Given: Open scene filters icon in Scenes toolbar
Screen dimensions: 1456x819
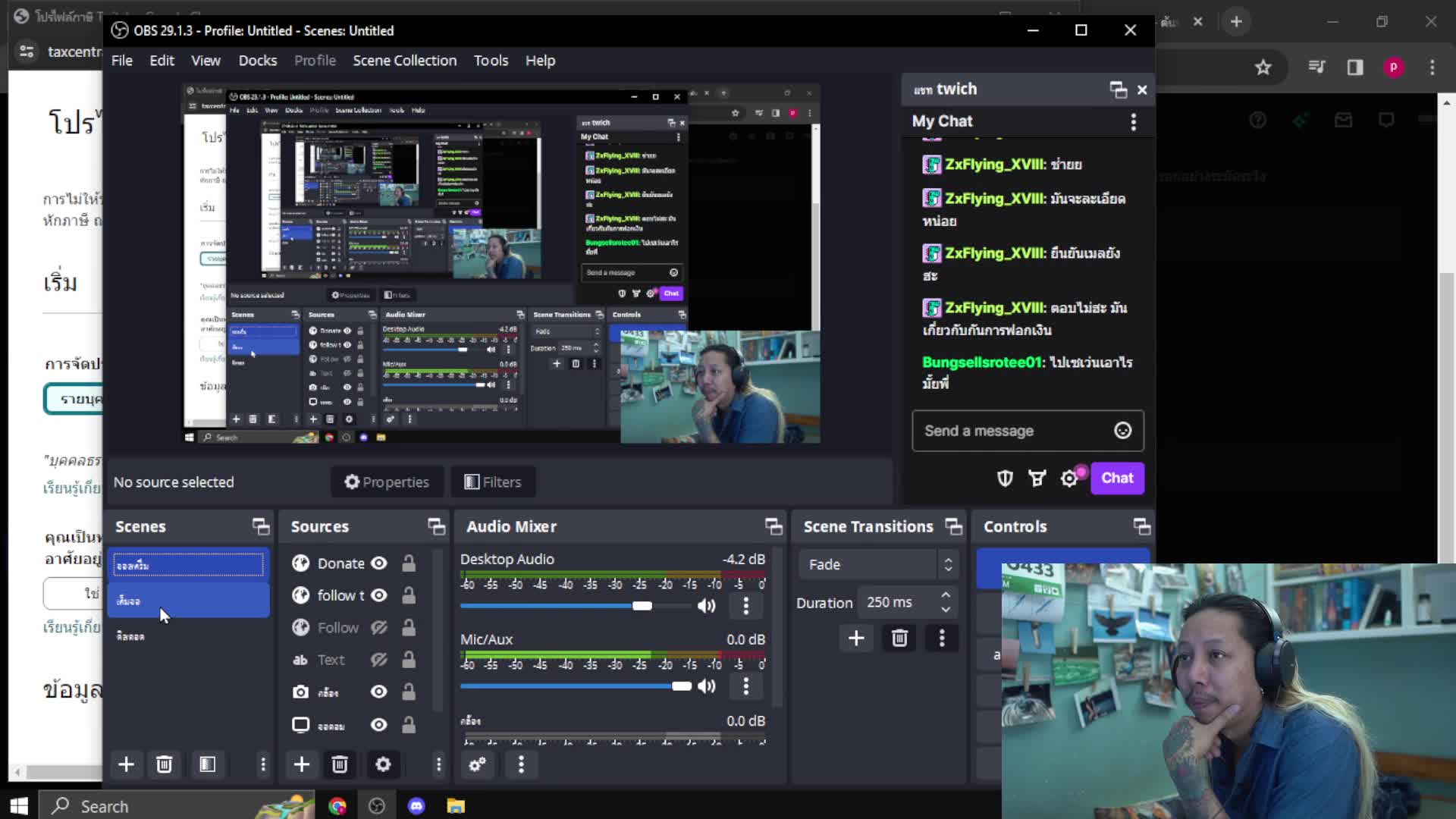Looking at the screenshot, I should pos(207,764).
